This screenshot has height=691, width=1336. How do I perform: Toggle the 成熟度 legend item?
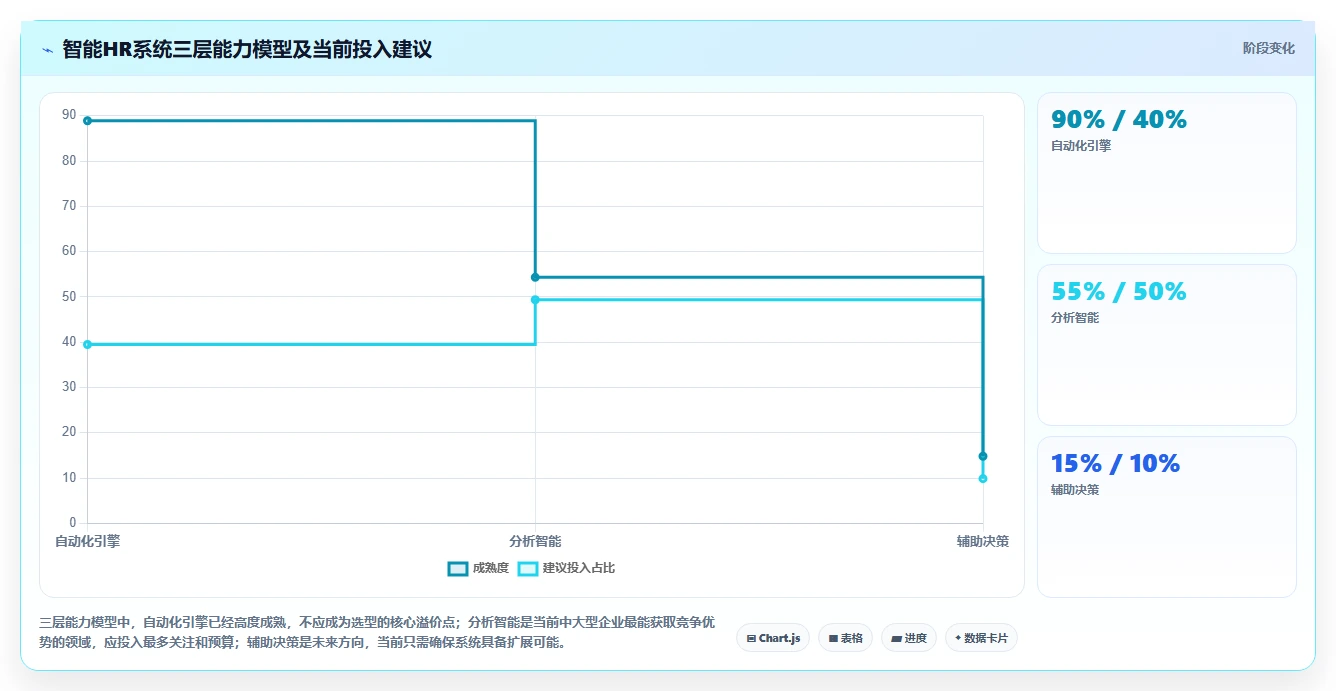coord(479,568)
